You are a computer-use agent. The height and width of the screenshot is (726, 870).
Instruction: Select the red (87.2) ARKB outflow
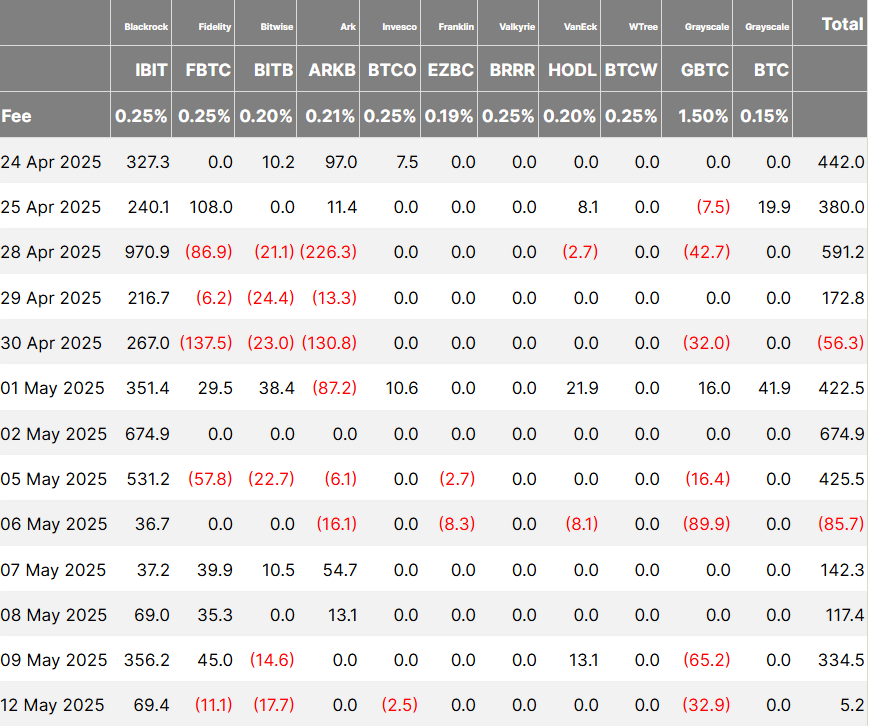tap(335, 388)
